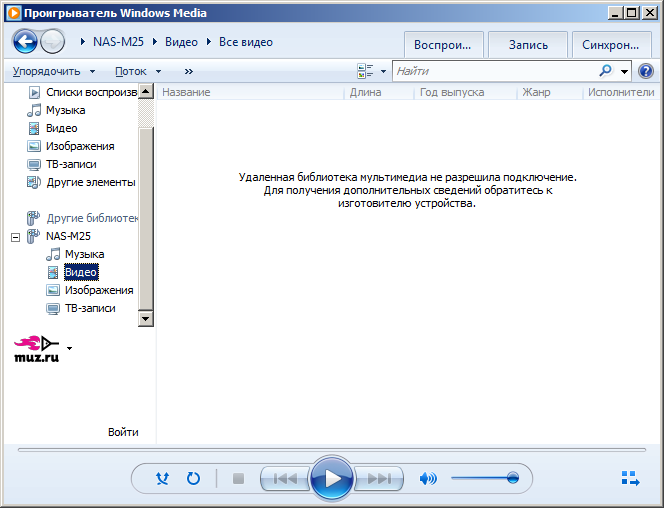The height and width of the screenshot is (508, 664).
Task: Open the view options icon
Action: 365,71
